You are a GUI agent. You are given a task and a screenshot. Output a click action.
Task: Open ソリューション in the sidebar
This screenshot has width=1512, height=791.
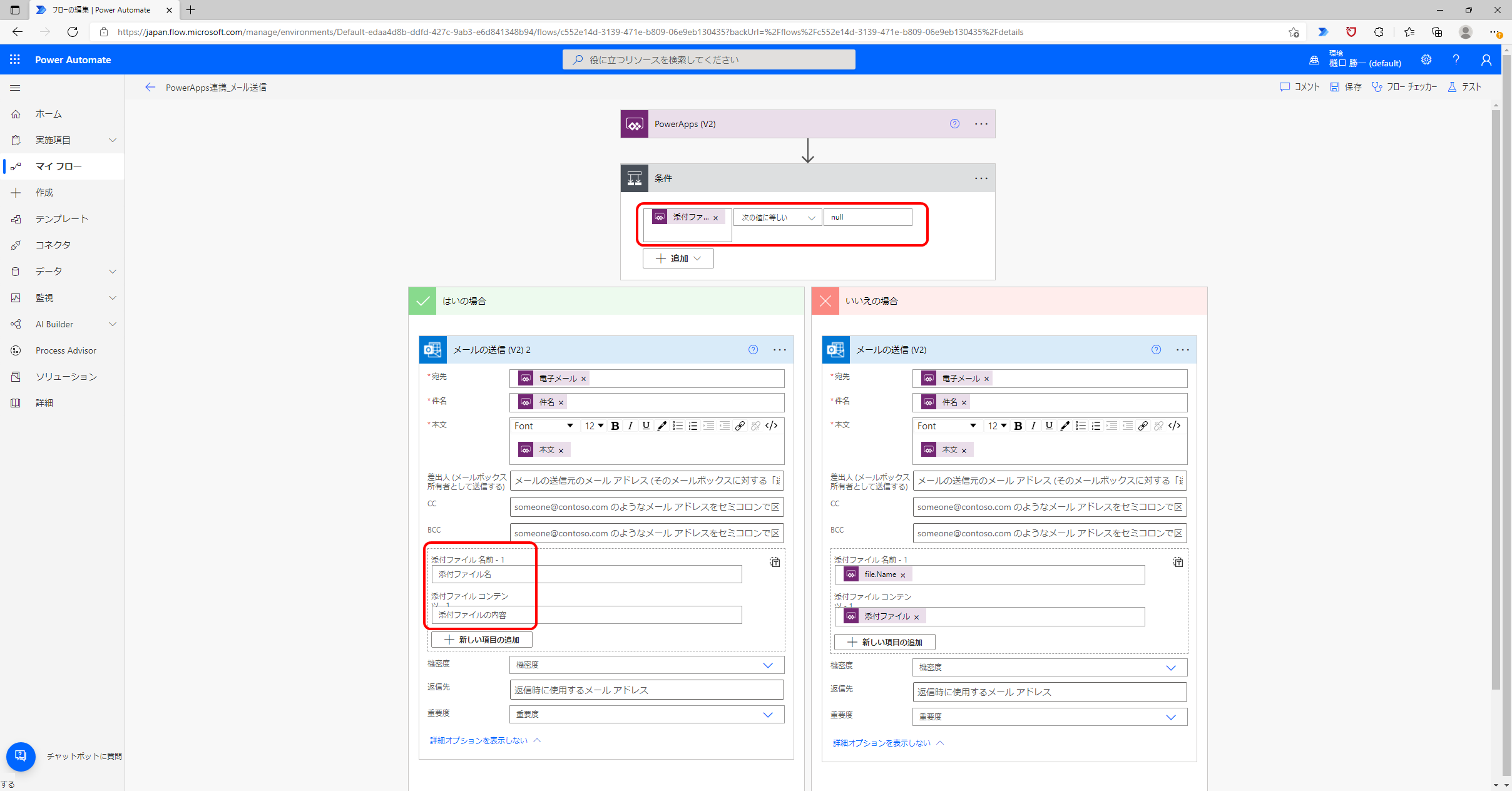point(63,377)
